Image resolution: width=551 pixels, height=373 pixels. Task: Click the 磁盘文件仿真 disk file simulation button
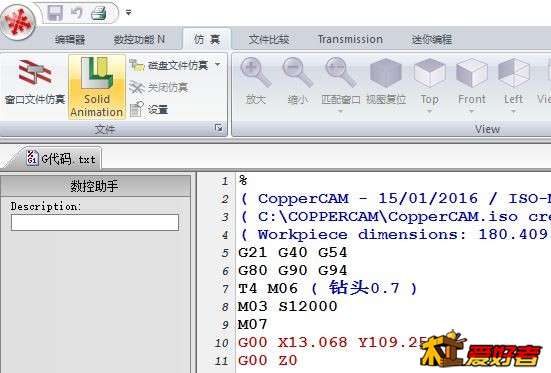pos(170,65)
